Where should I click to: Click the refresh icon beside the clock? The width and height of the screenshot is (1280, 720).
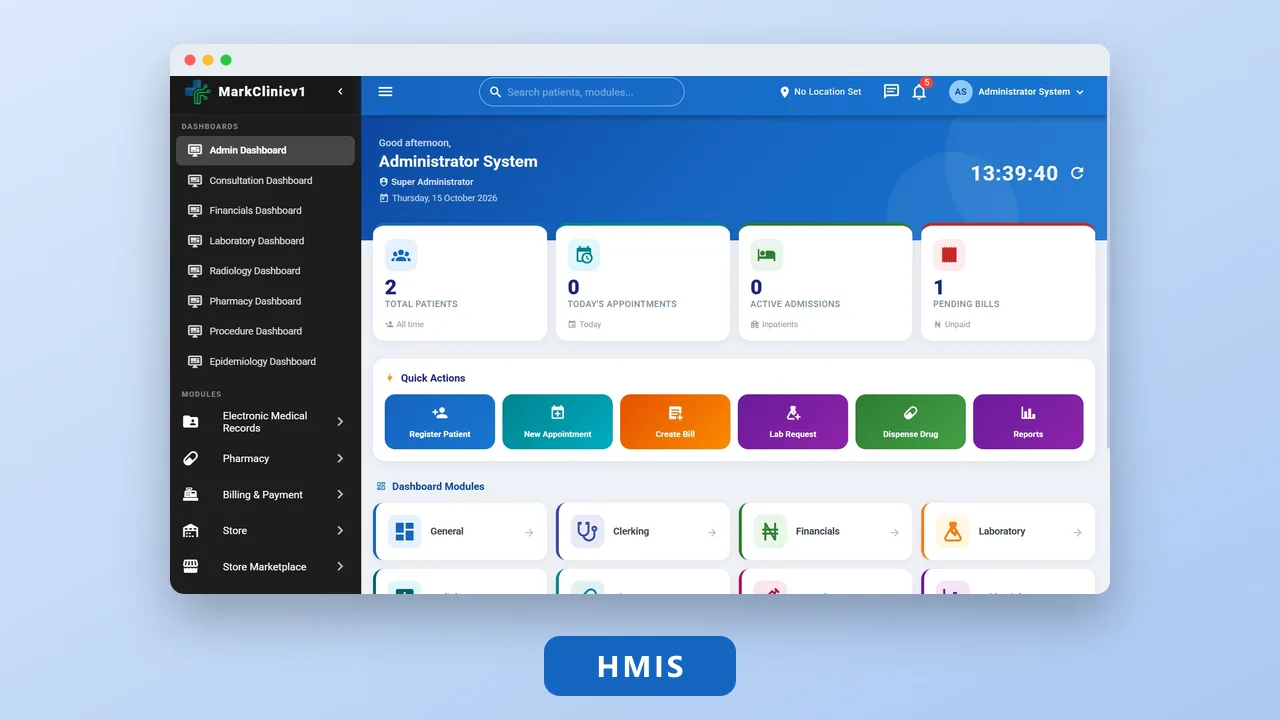(1077, 173)
